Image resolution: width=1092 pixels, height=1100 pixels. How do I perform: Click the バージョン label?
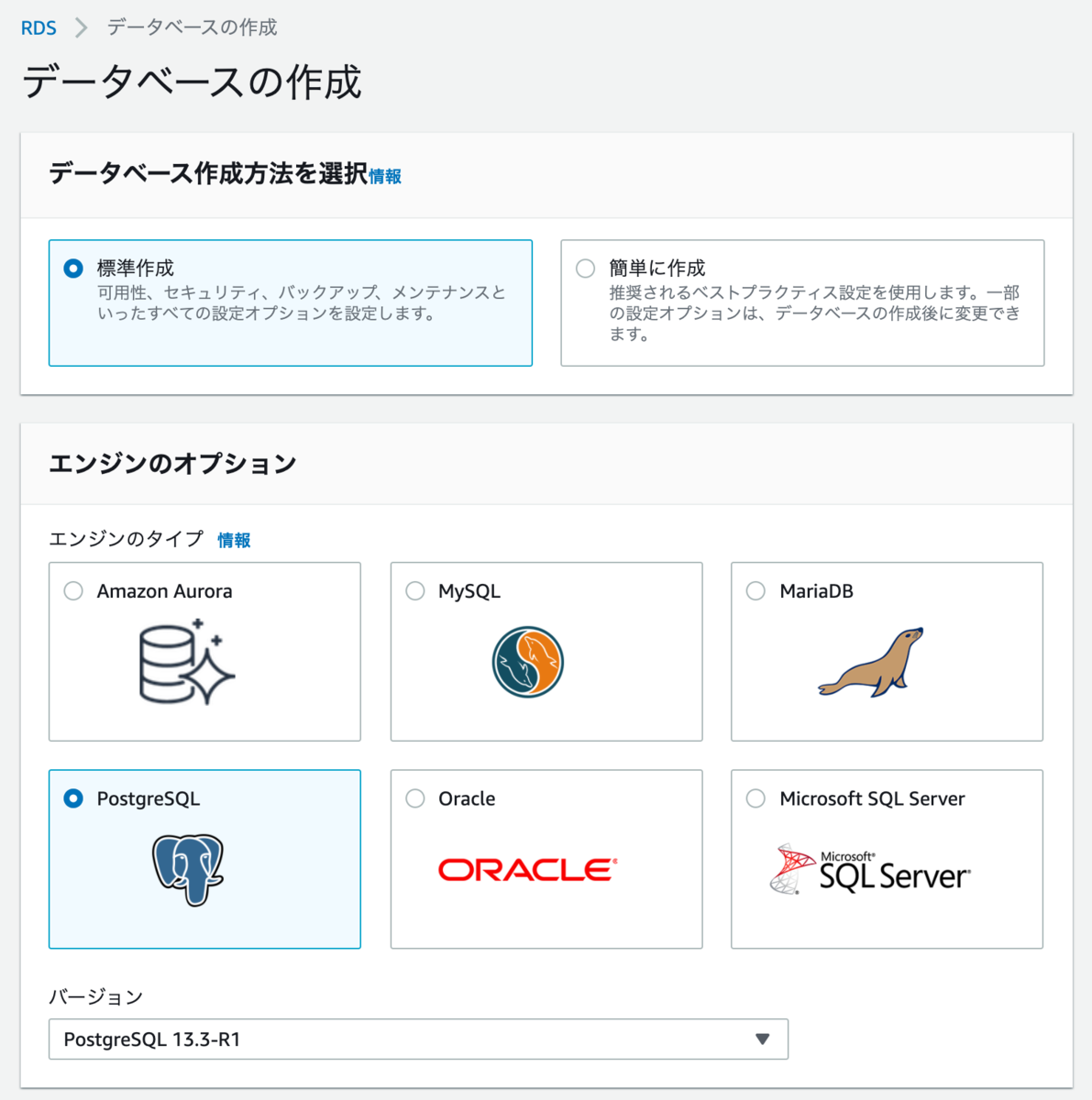point(95,996)
